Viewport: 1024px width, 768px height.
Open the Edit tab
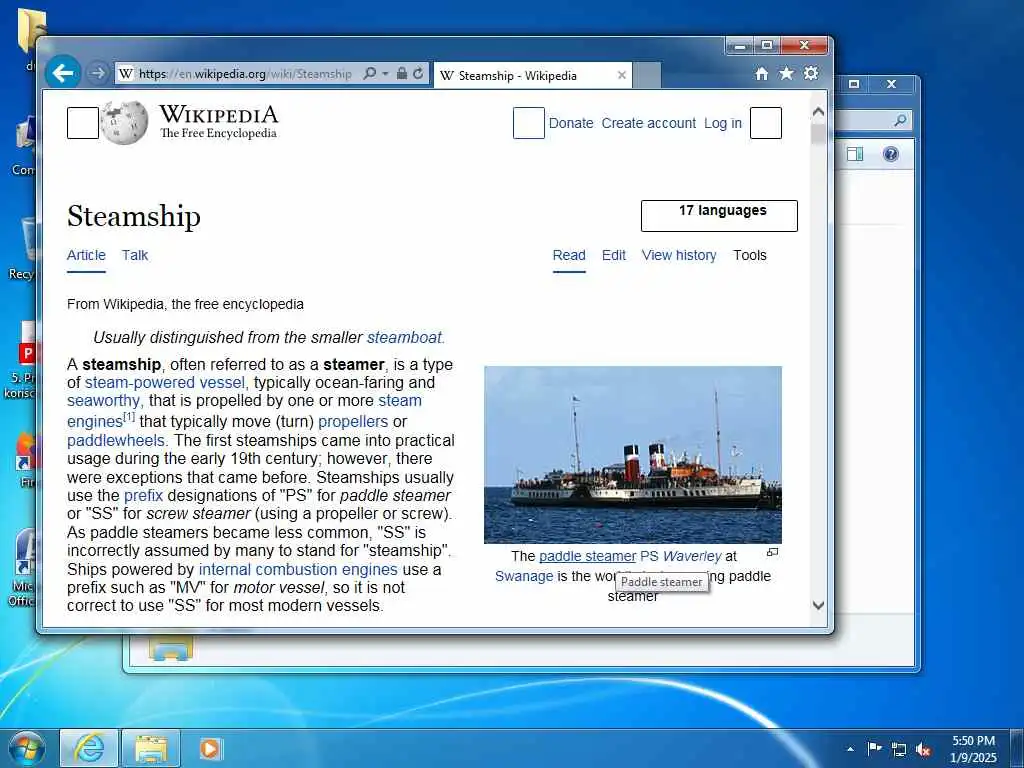[614, 255]
